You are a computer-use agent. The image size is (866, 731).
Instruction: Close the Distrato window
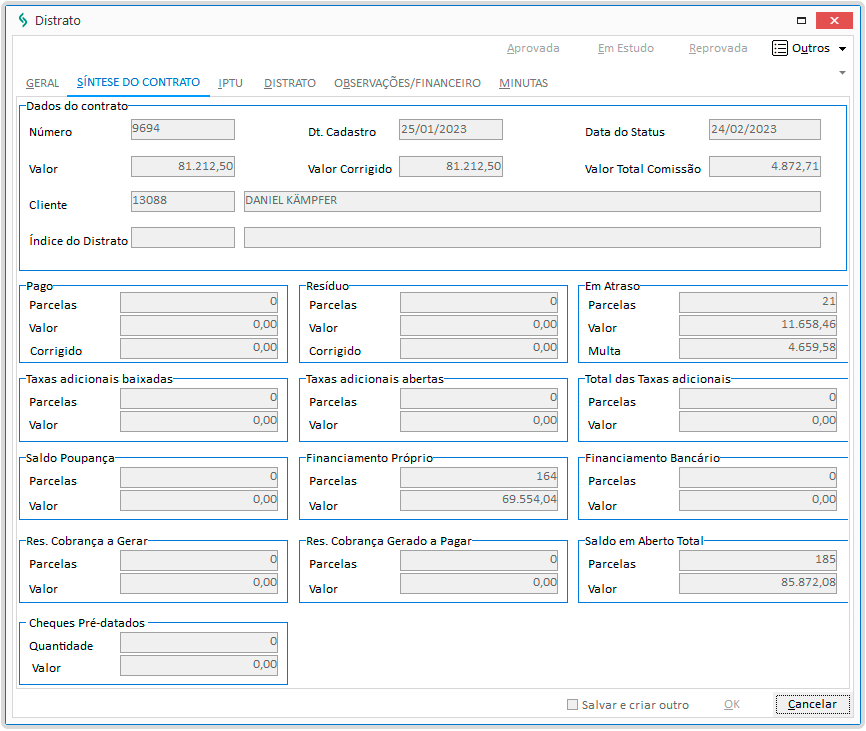coord(834,20)
